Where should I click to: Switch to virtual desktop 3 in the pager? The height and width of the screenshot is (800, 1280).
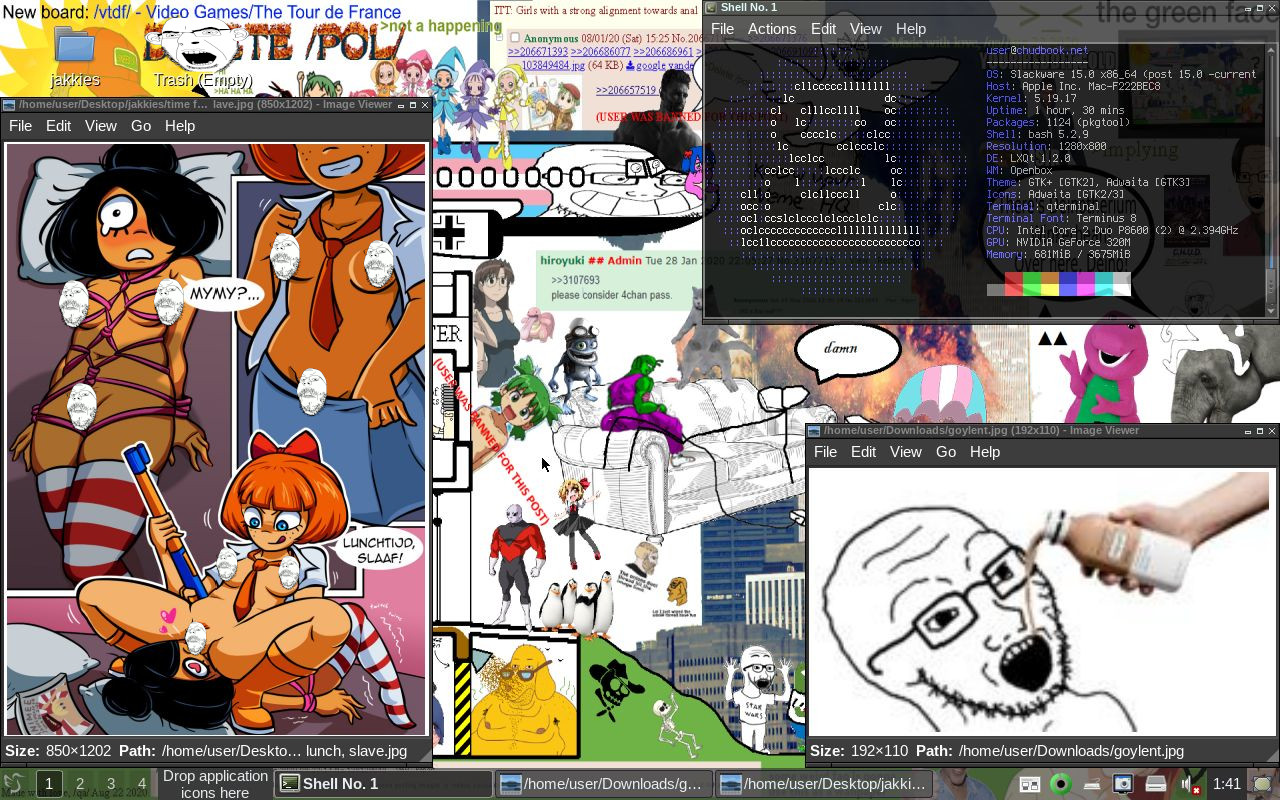(111, 784)
